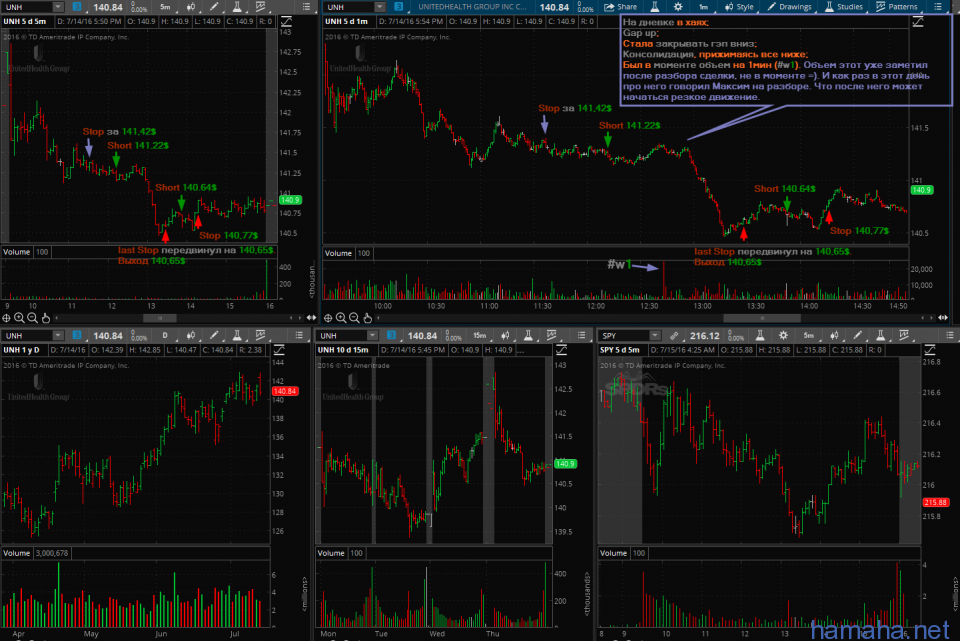Open SPY symbol dropdown
Image resolution: width=960 pixels, height=641 pixels.
click(x=654, y=335)
